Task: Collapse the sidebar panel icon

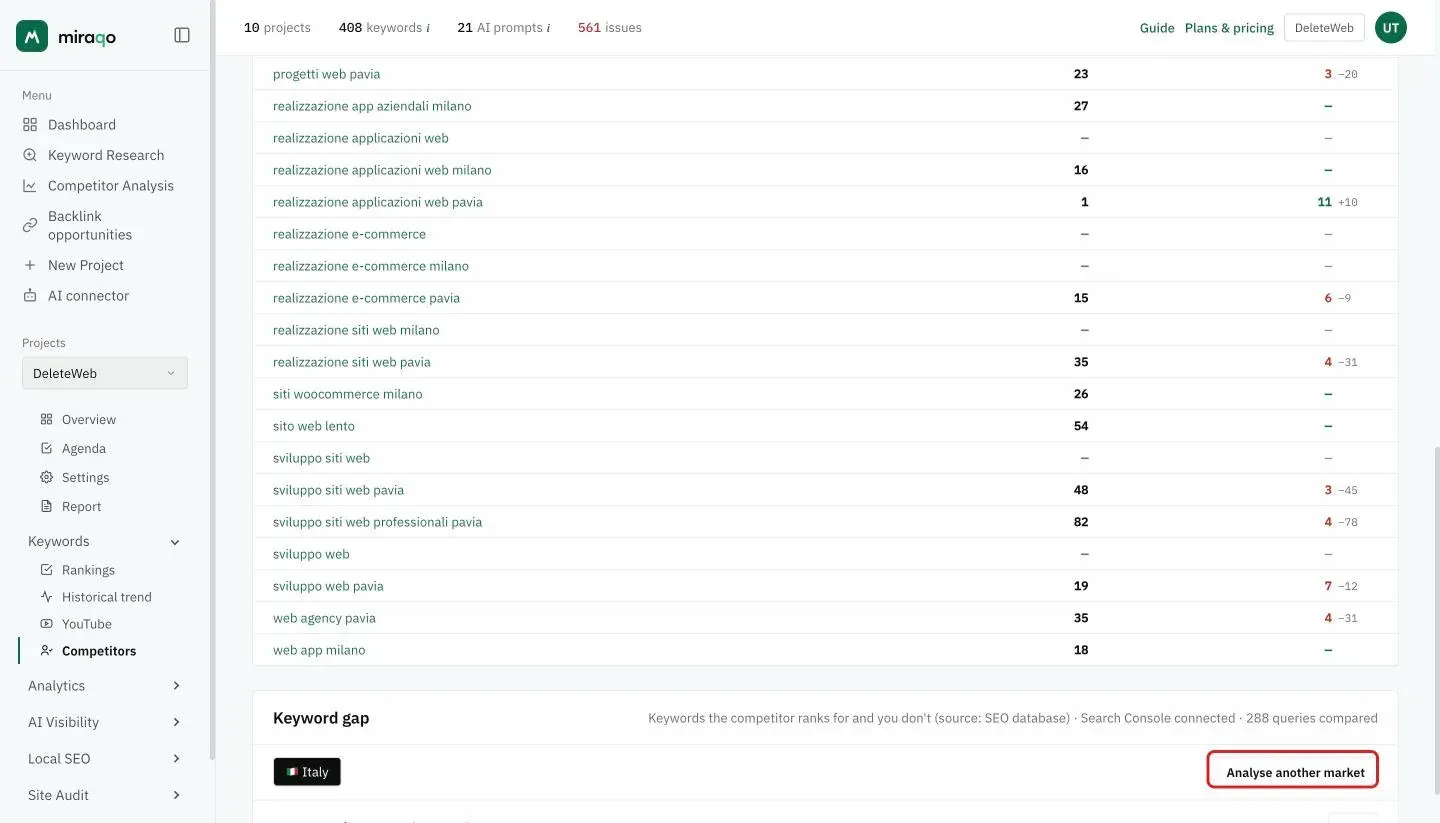Action: tap(182, 35)
